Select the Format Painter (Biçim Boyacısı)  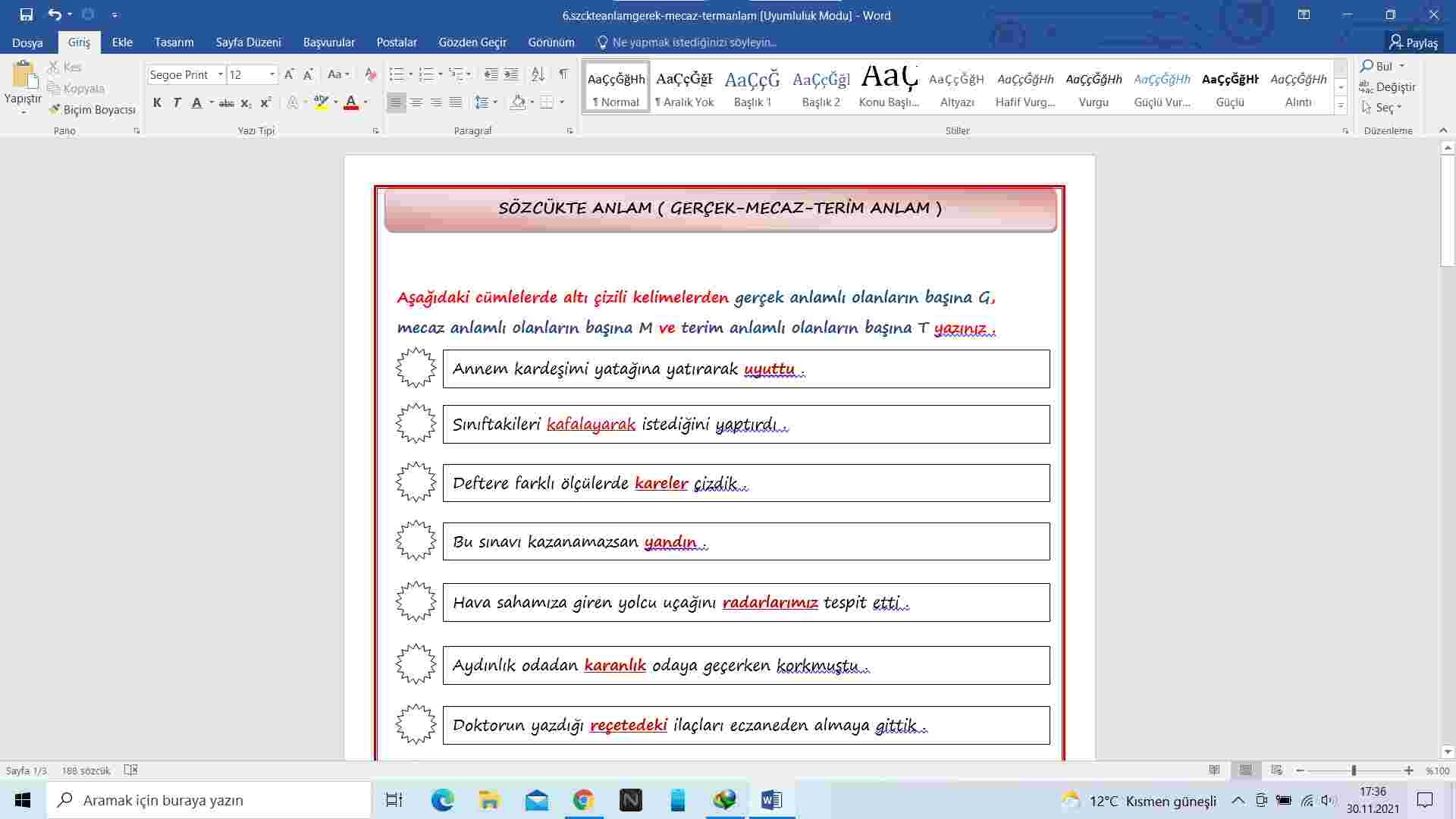point(92,109)
